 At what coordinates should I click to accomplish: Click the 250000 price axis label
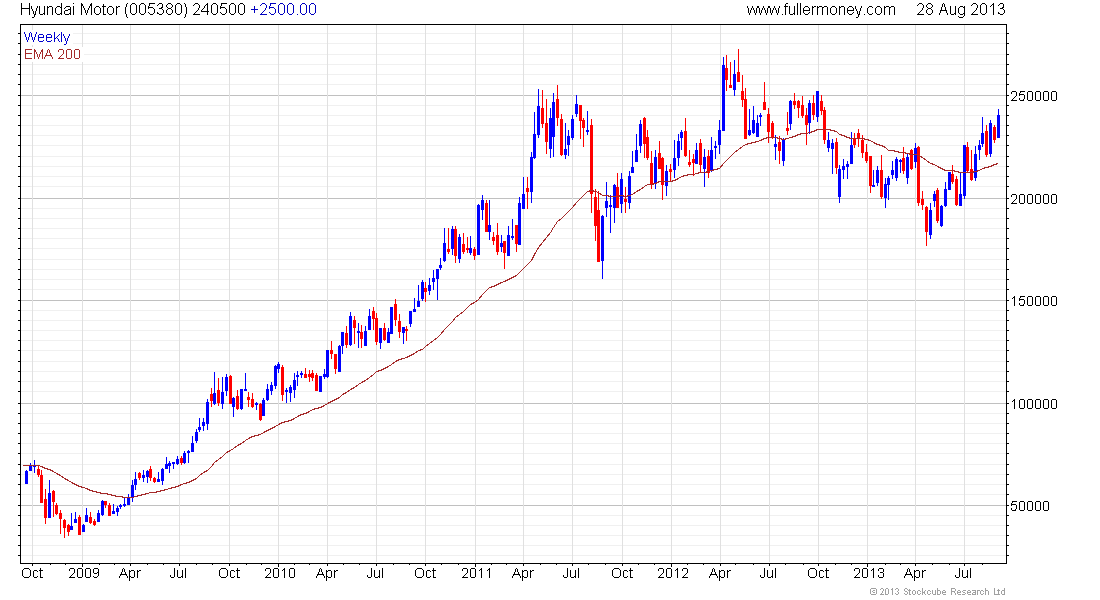[x=1033, y=96]
